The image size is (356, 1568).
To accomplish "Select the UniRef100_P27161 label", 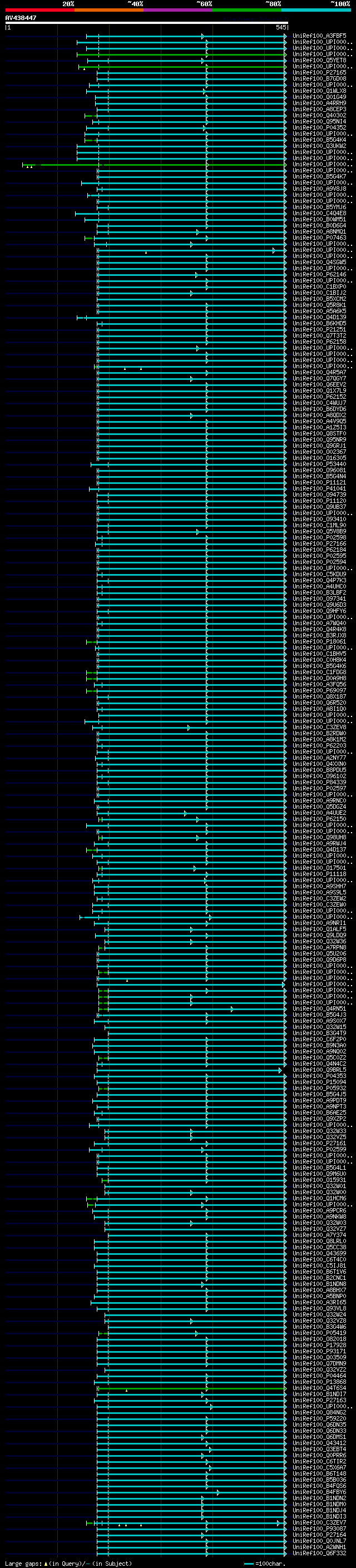I will point(319,1143).
